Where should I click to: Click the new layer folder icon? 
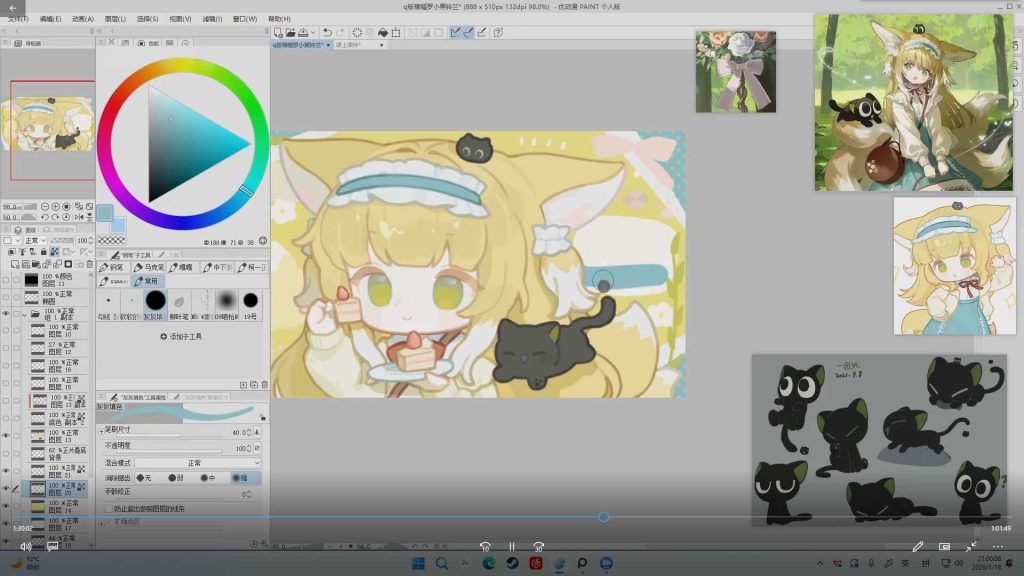36,264
